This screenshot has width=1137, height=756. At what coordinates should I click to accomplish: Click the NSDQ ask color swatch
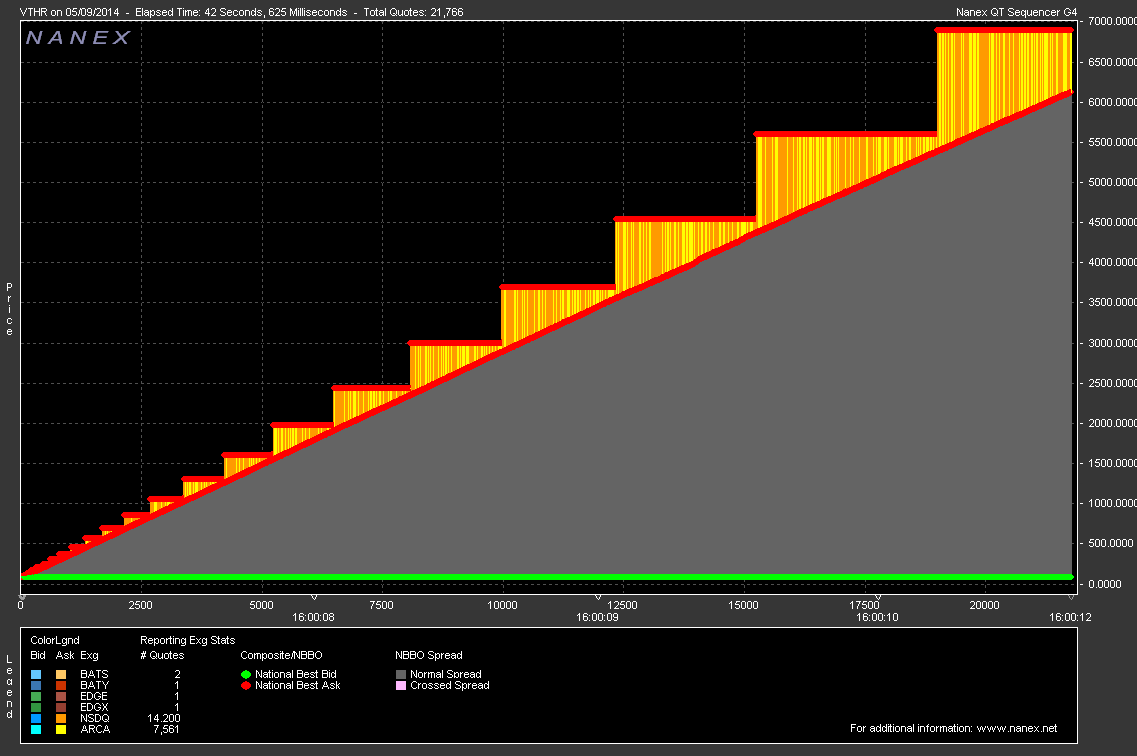(61, 718)
